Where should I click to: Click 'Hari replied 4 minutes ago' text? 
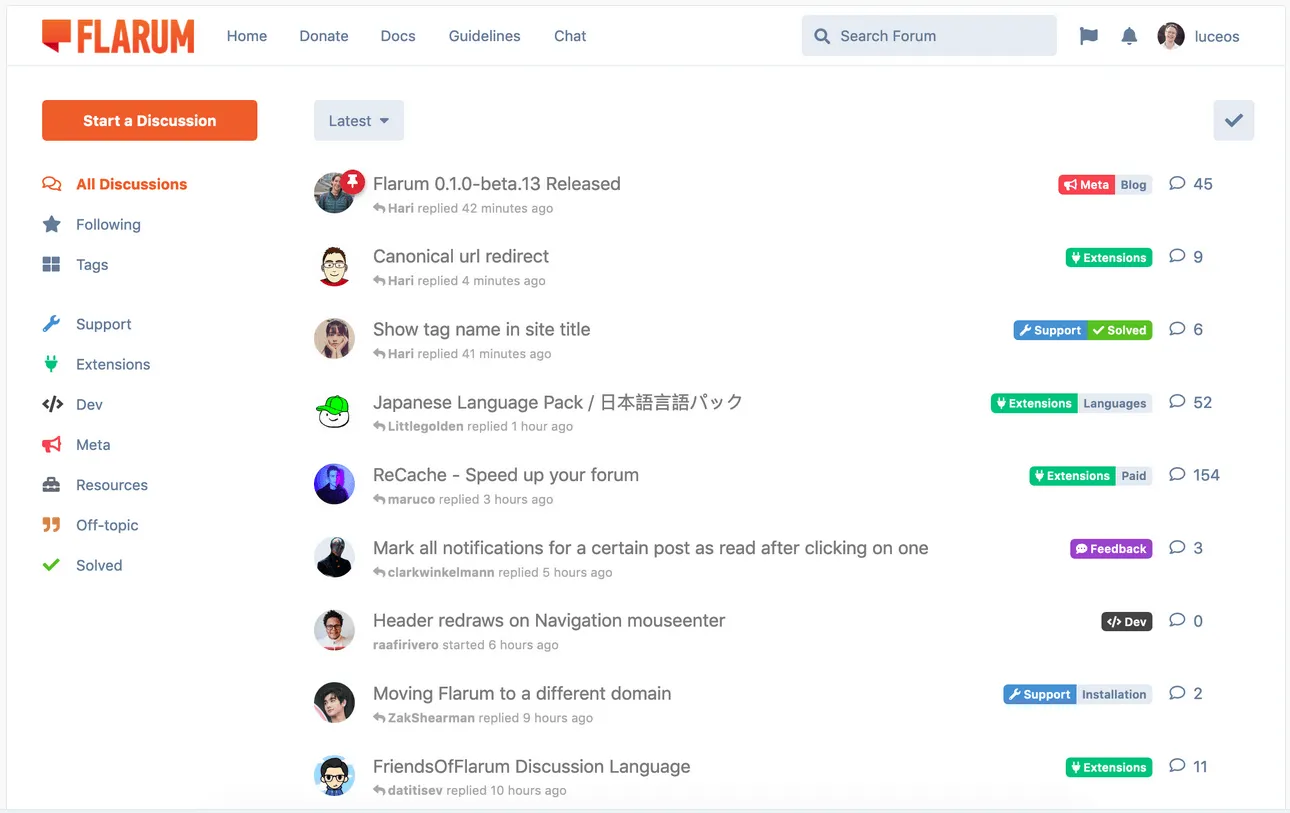pos(460,281)
